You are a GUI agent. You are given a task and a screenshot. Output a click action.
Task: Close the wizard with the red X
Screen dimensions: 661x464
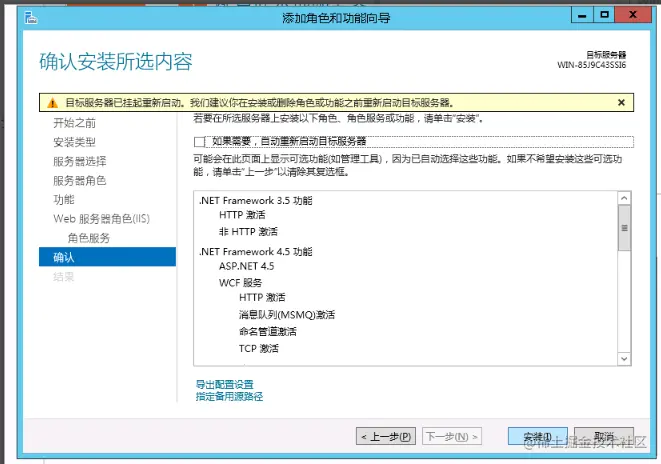point(632,15)
